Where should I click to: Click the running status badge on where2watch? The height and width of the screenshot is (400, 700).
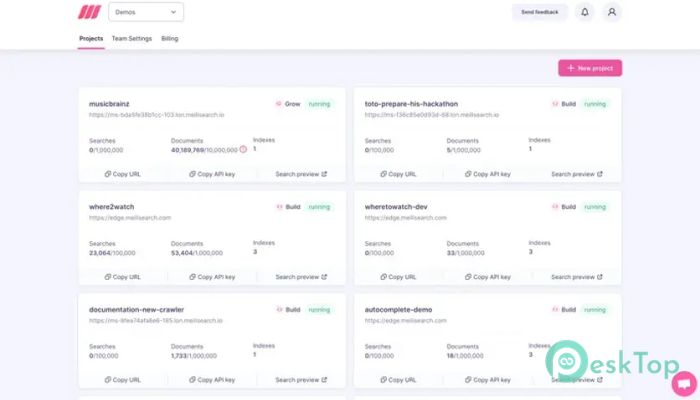(x=319, y=207)
